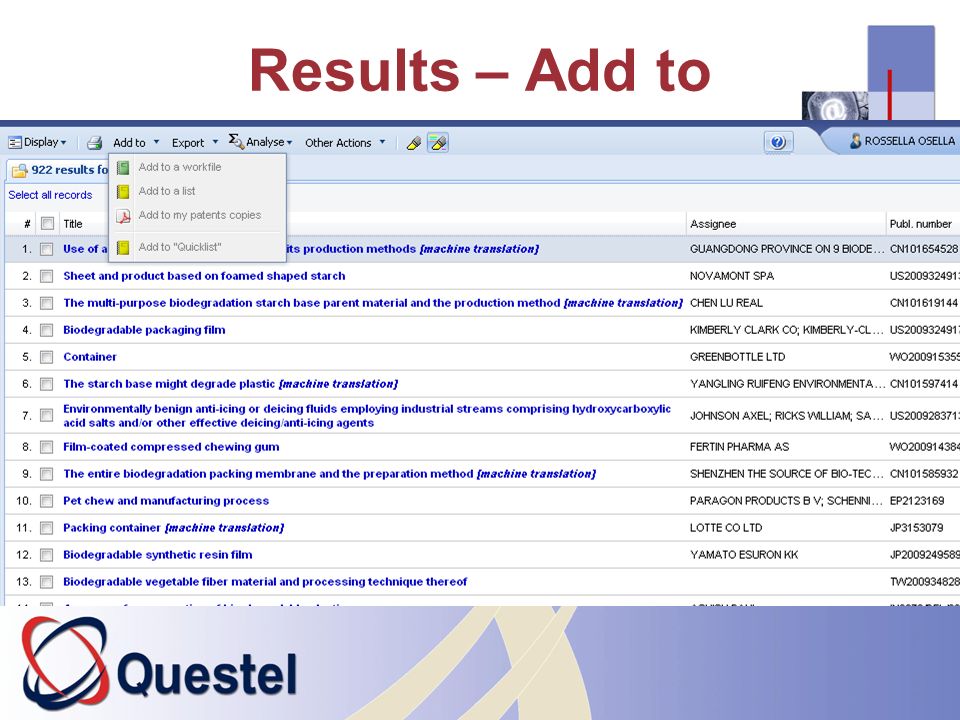960x720 pixels.
Task: Click publication number JP3153079
Action: click(x=916, y=528)
